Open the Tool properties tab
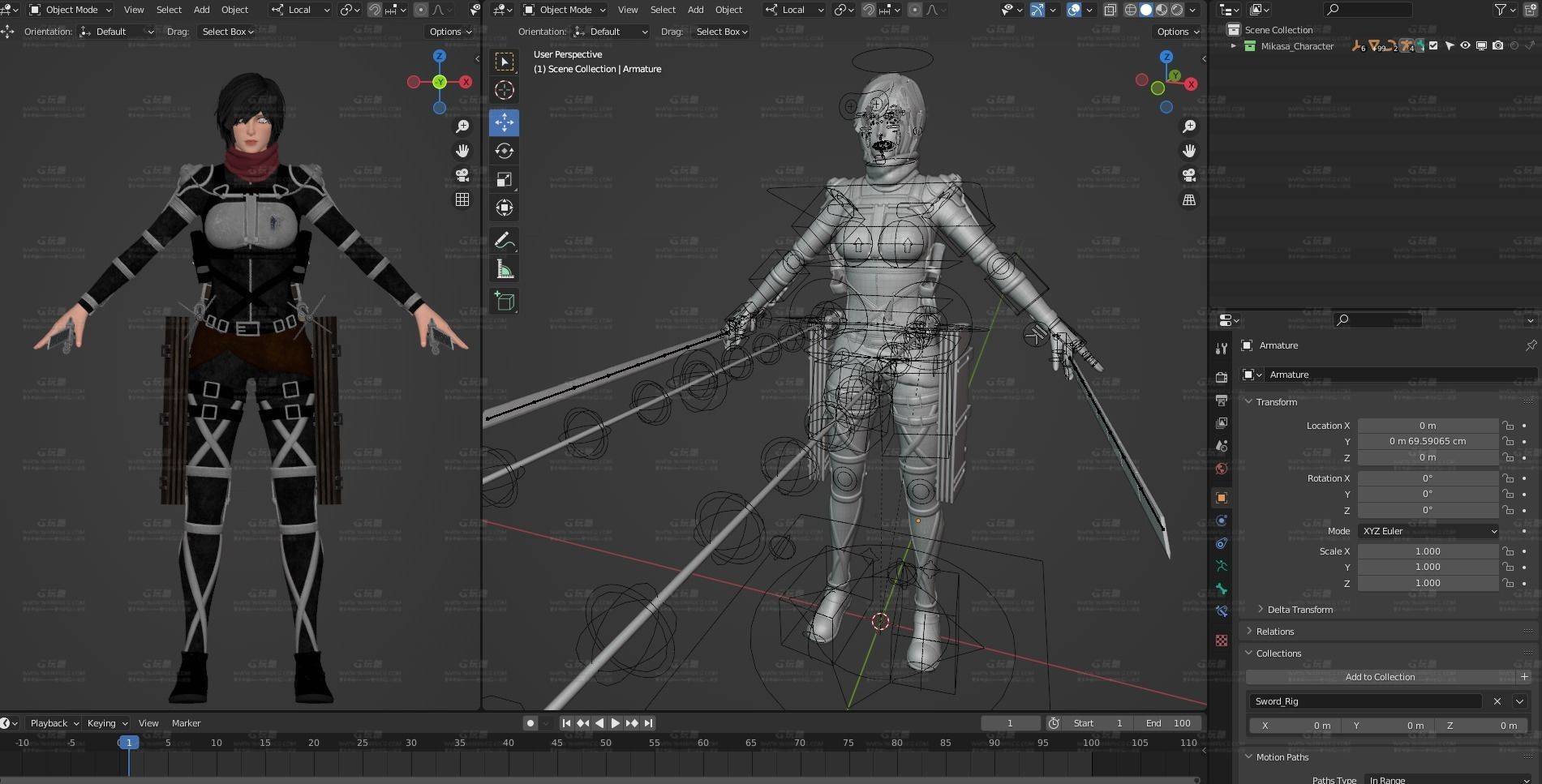Image resolution: width=1542 pixels, height=784 pixels. pos(1222,349)
